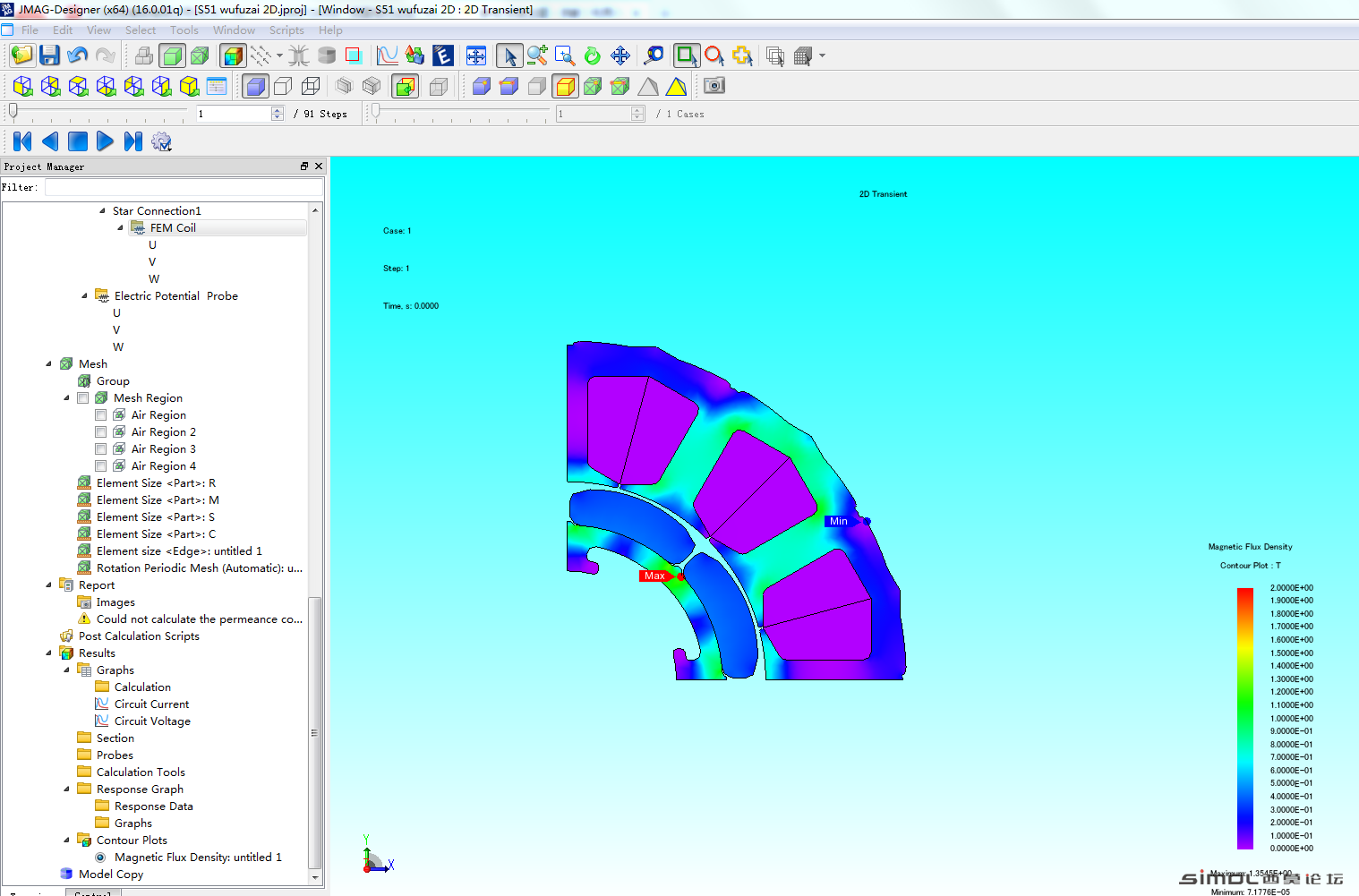
Task: Play the animation forward
Action: [105, 141]
